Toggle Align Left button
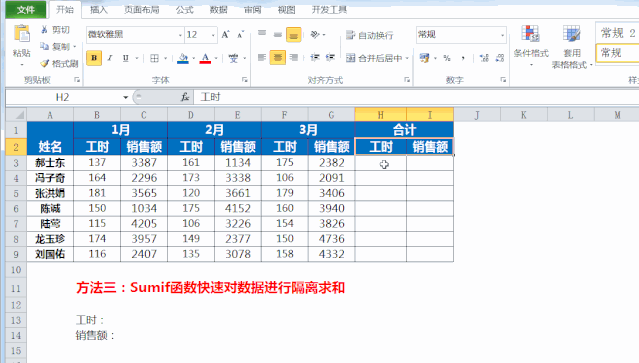 pyautogui.click(x=262, y=58)
